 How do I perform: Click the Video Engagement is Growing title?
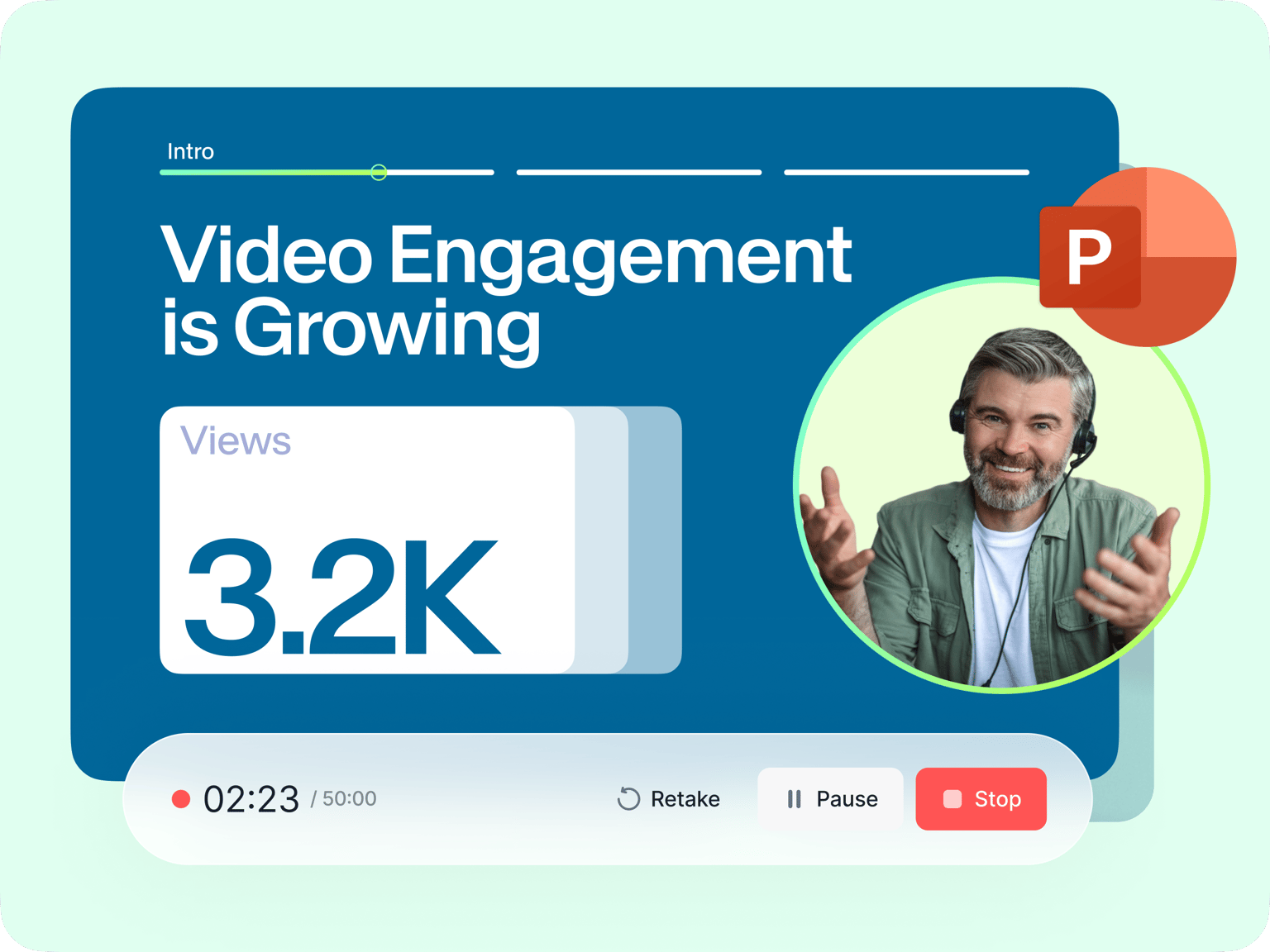click(506, 291)
